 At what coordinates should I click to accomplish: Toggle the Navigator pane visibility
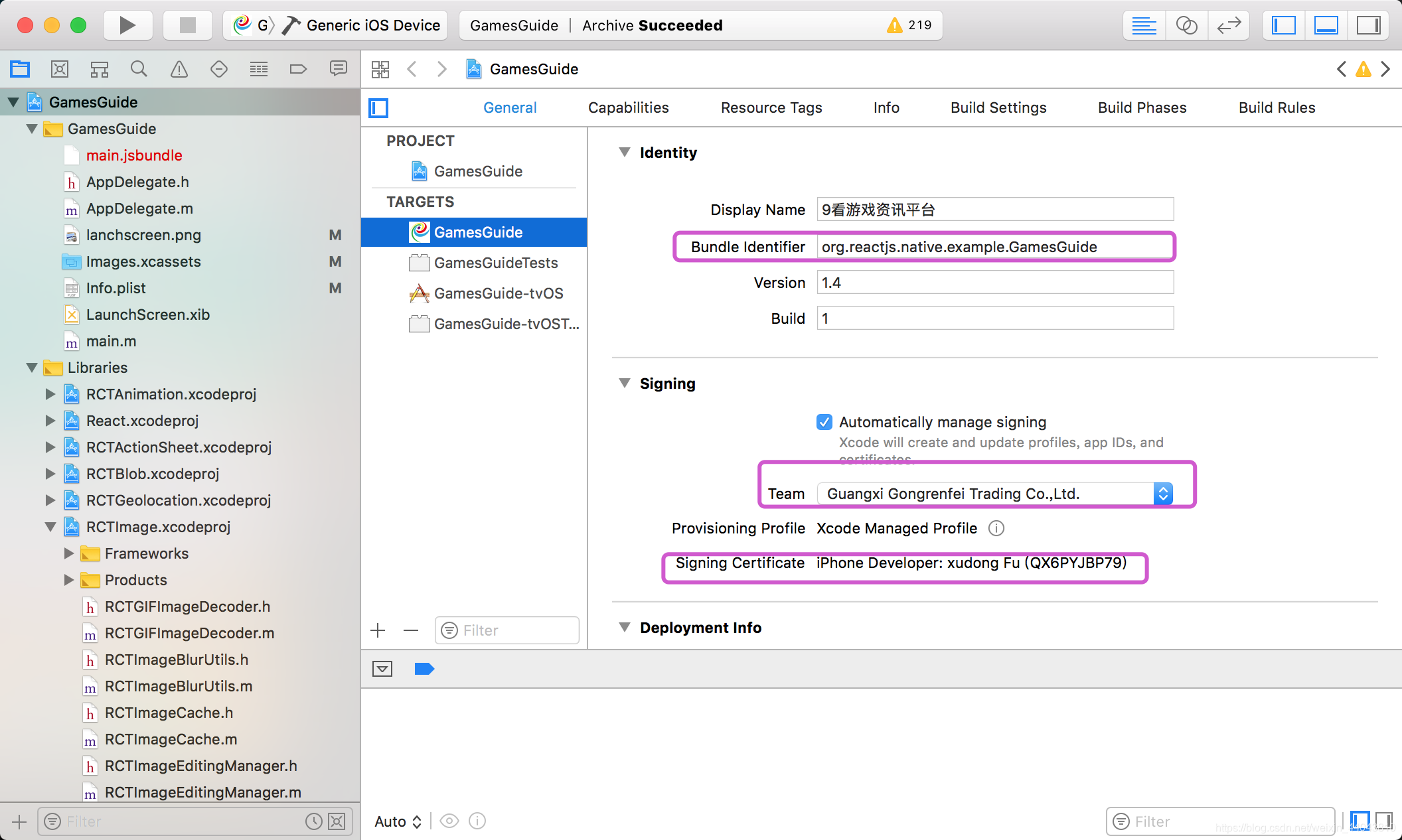[x=1284, y=25]
